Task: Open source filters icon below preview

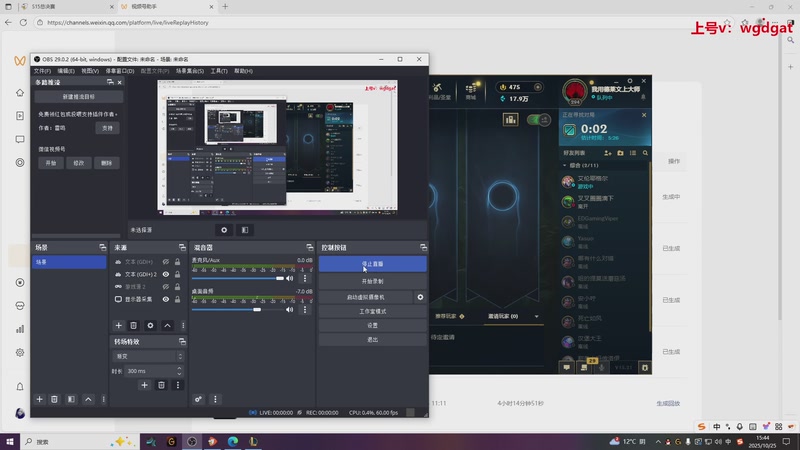Action: [x=245, y=230]
